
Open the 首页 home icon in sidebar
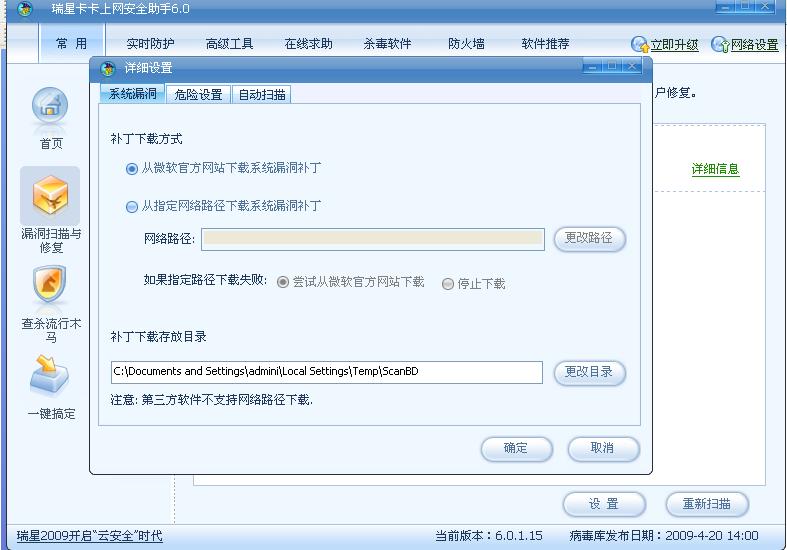pos(50,107)
